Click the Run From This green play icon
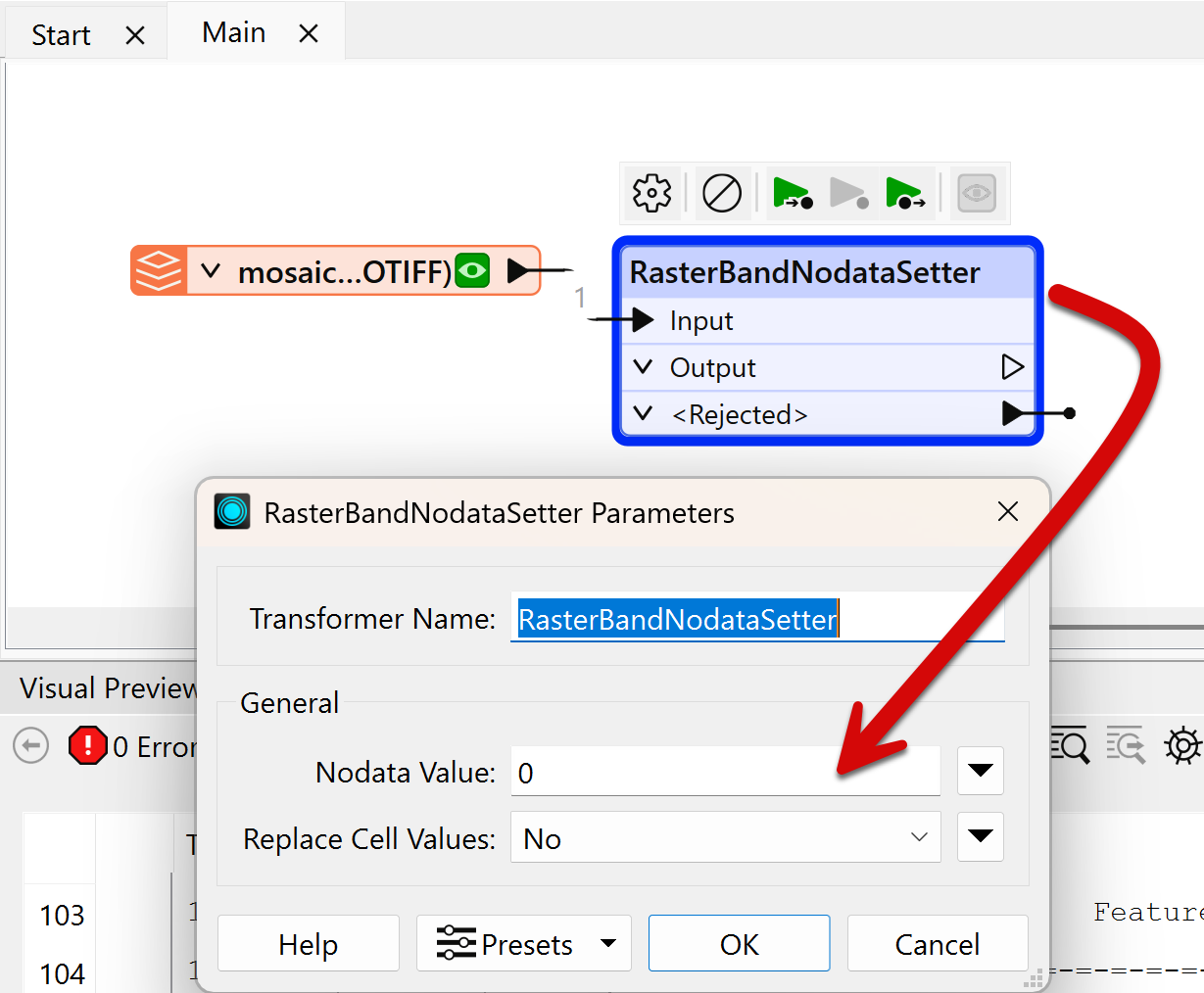Screen dimensions: 1204x993 click(904, 193)
